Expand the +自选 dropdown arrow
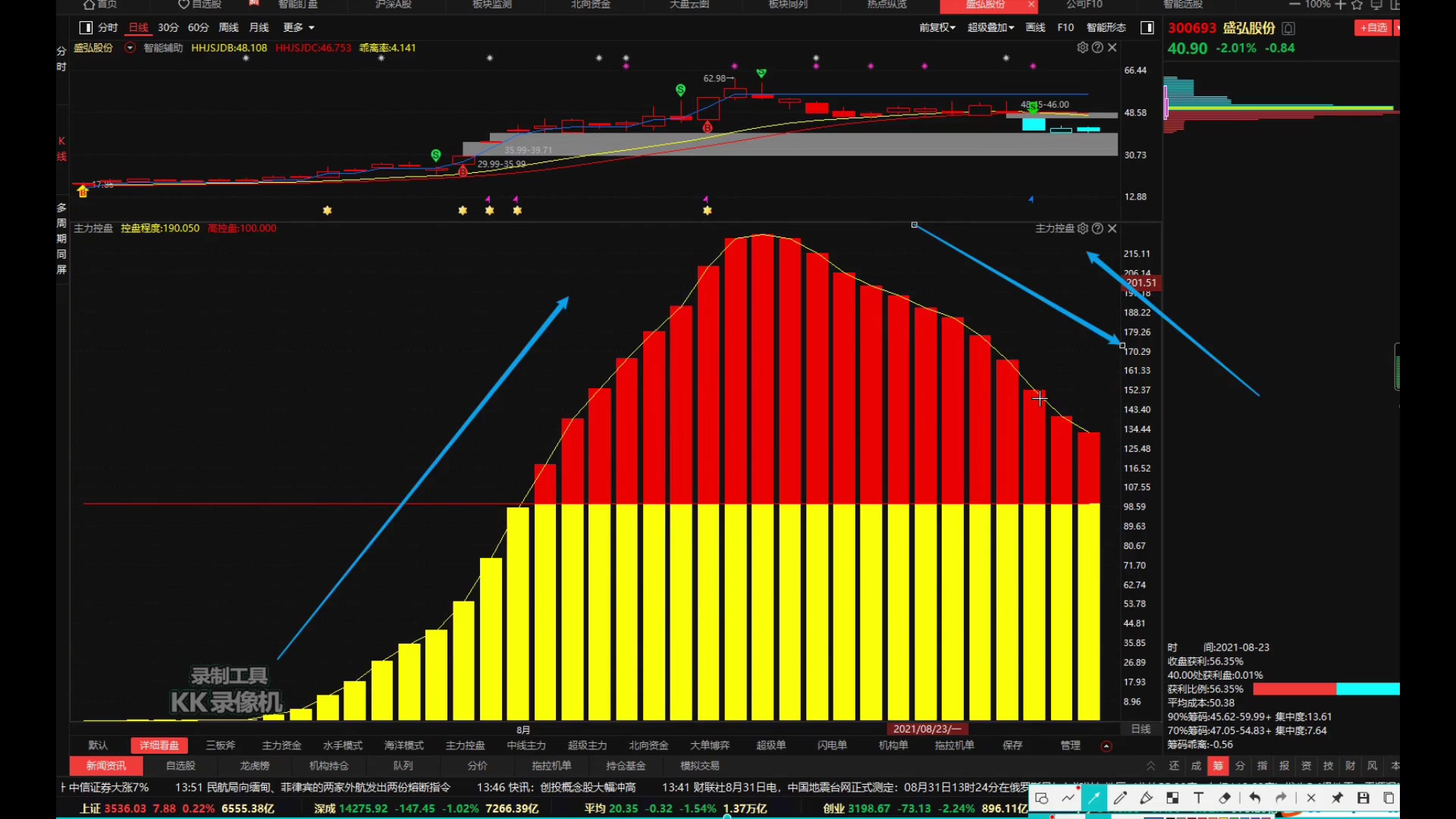 click(1396, 27)
